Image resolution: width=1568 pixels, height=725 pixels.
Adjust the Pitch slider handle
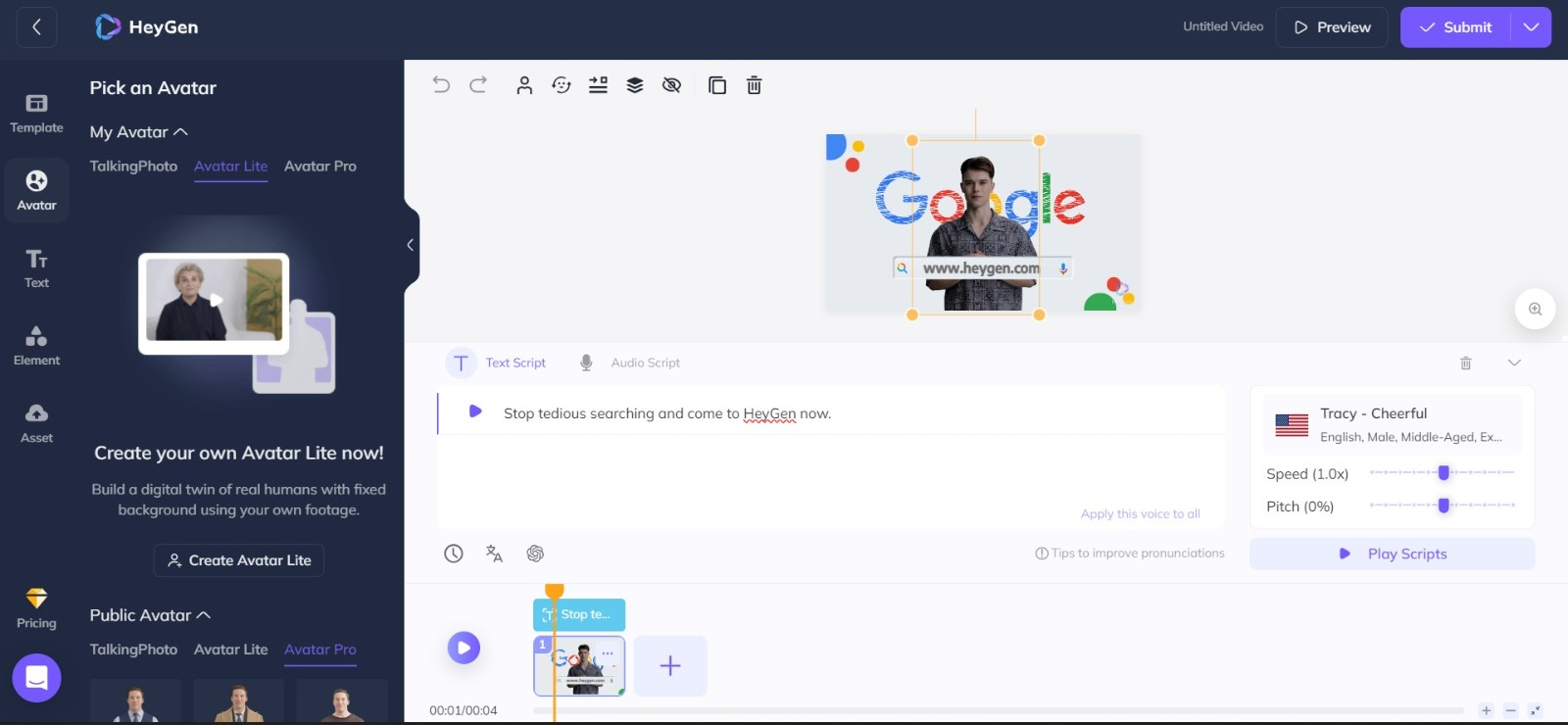click(x=1444, y=506)
